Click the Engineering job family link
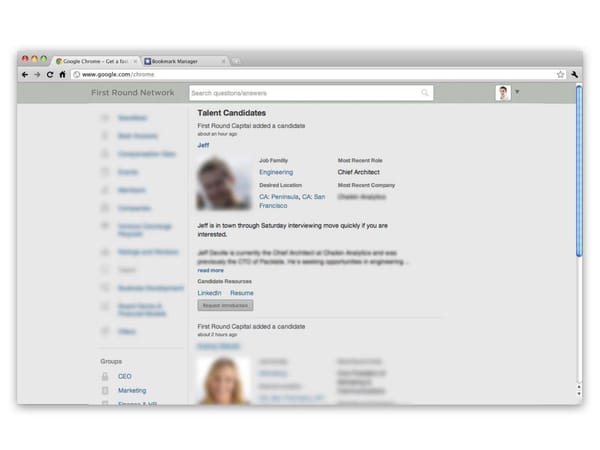Viewport: 600px width, 450px height. [x=276, y=172]
